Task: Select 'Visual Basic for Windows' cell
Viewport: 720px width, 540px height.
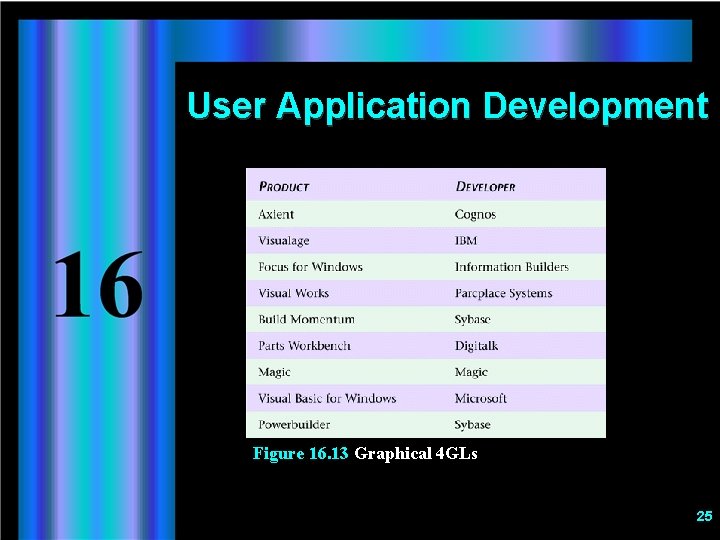Action: [327, 398]
